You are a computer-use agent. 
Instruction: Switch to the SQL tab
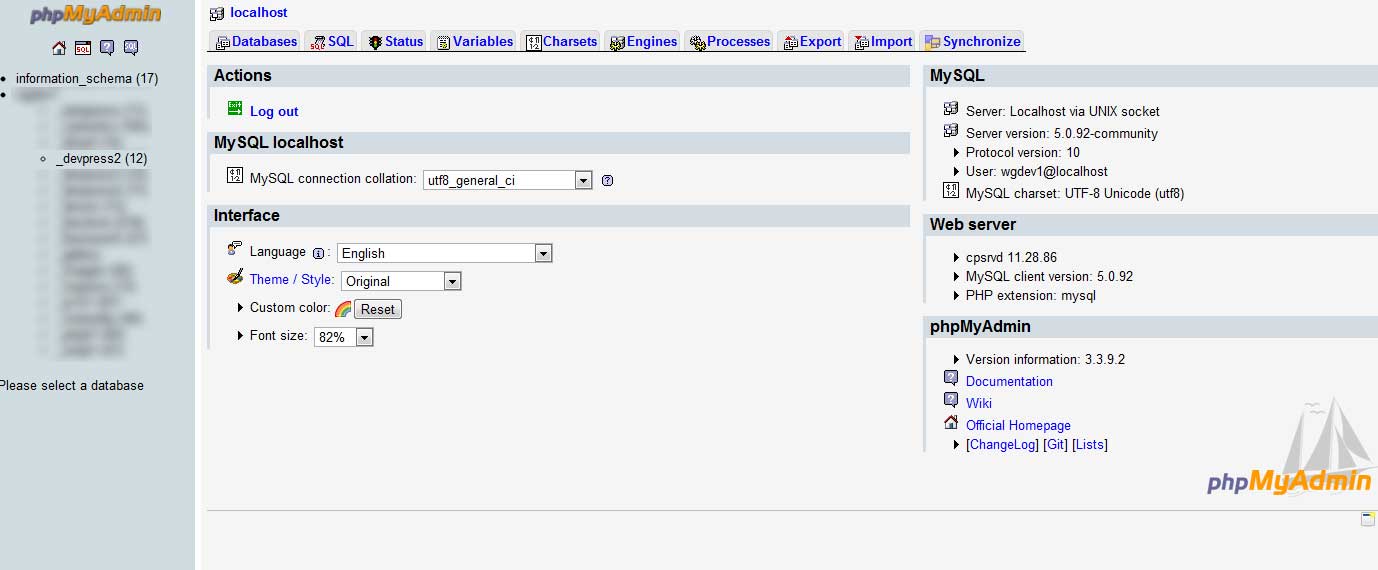click(x=332, y=41)
